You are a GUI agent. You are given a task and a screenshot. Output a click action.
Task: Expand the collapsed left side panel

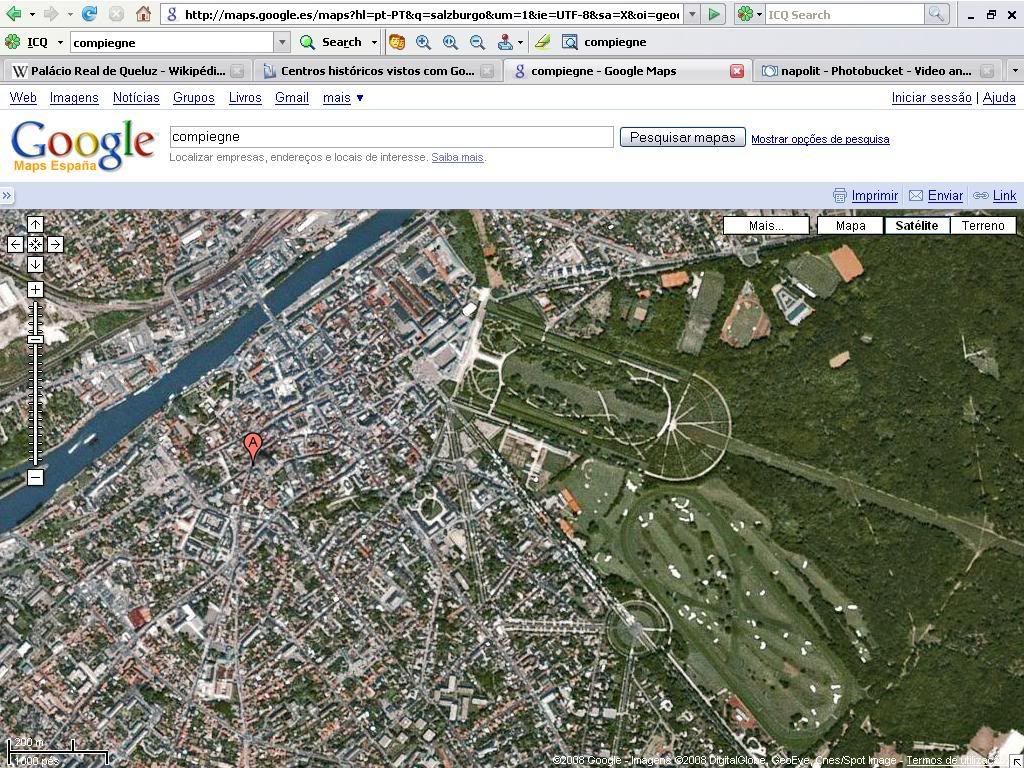tap(7, 196)
